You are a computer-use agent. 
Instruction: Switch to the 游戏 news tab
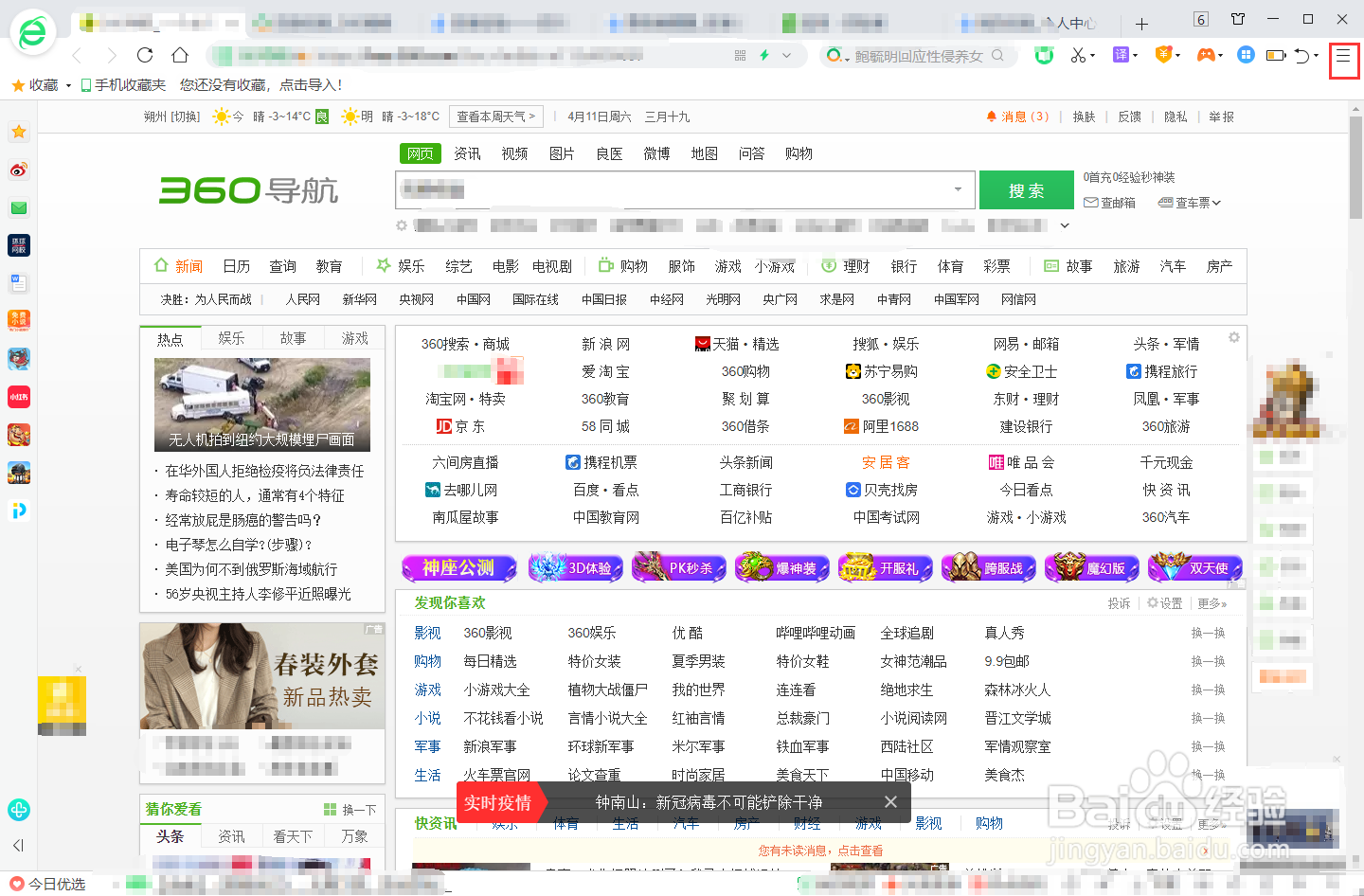click(354, 338)
